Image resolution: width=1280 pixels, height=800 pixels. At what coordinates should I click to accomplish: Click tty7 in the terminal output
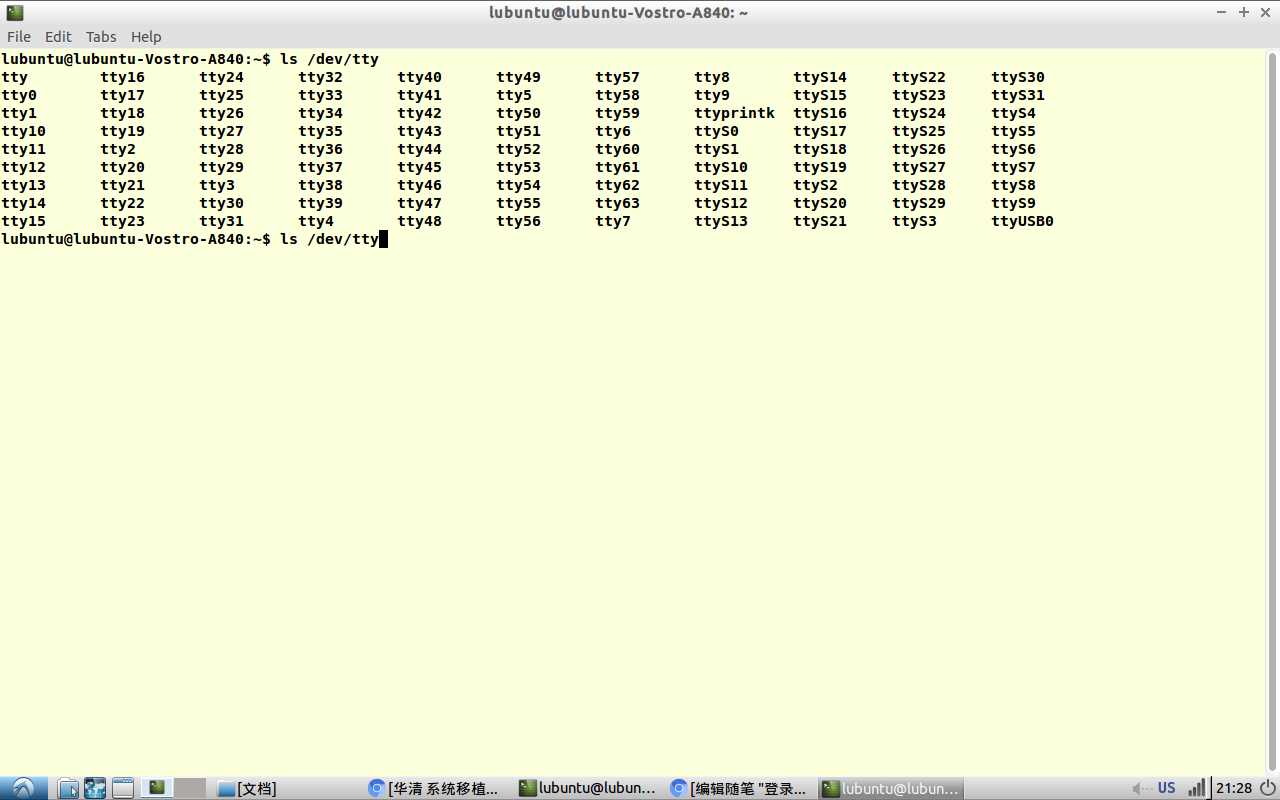point(613,221)
